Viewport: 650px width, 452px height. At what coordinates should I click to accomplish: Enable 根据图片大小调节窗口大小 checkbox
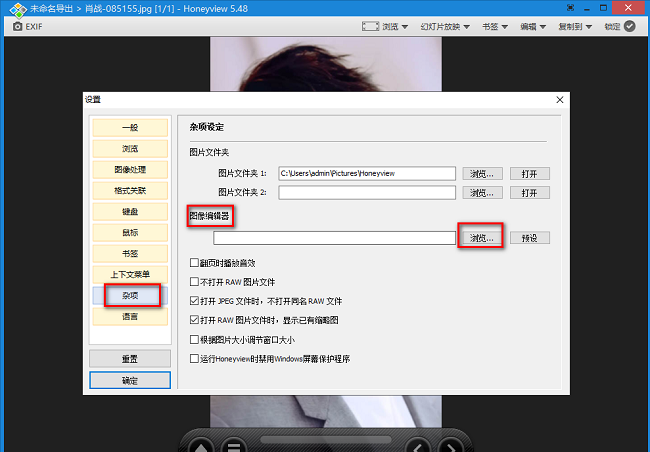pos(194,340)
